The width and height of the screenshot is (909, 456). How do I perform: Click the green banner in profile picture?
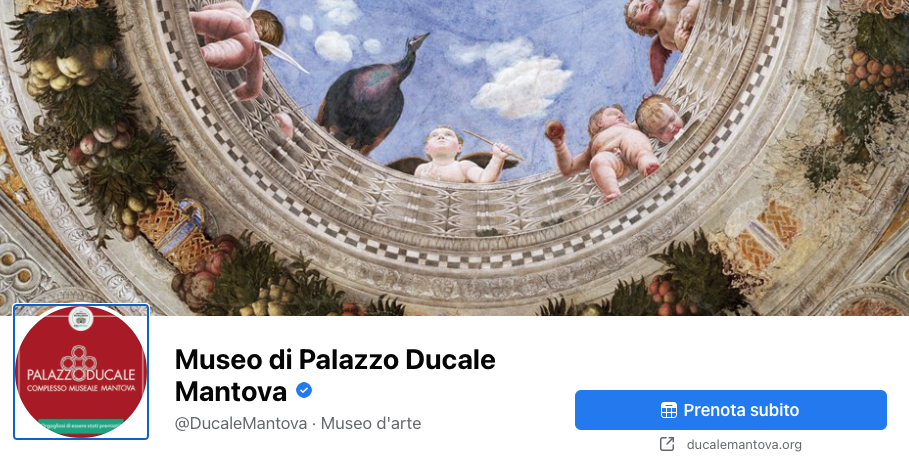point(81,425)
